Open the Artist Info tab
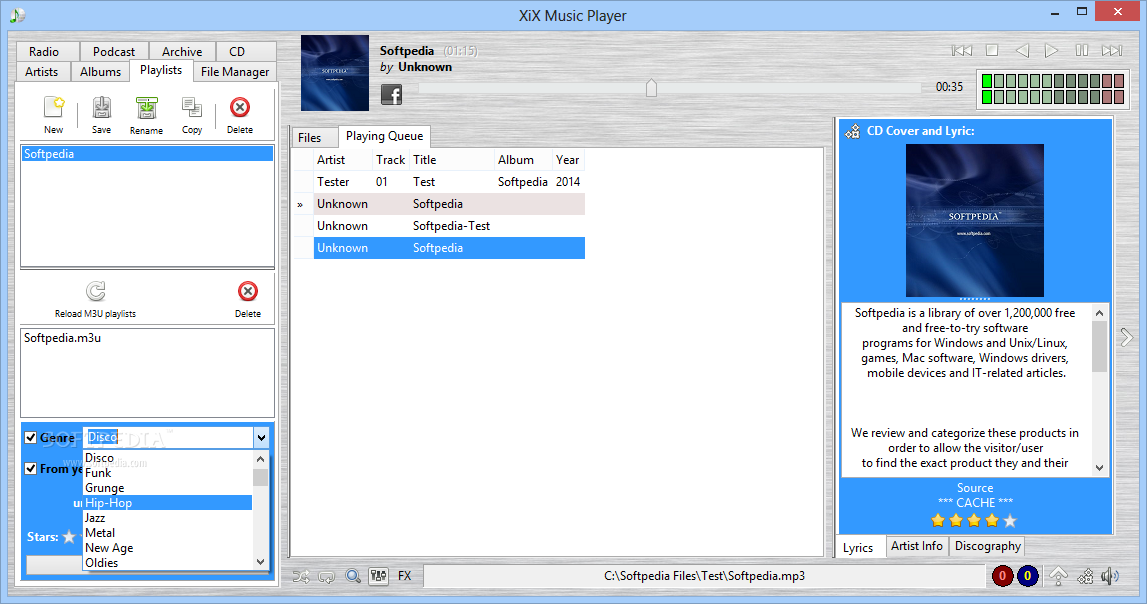The width and height of the screenshot is (1147, 604). coord(917,546)
